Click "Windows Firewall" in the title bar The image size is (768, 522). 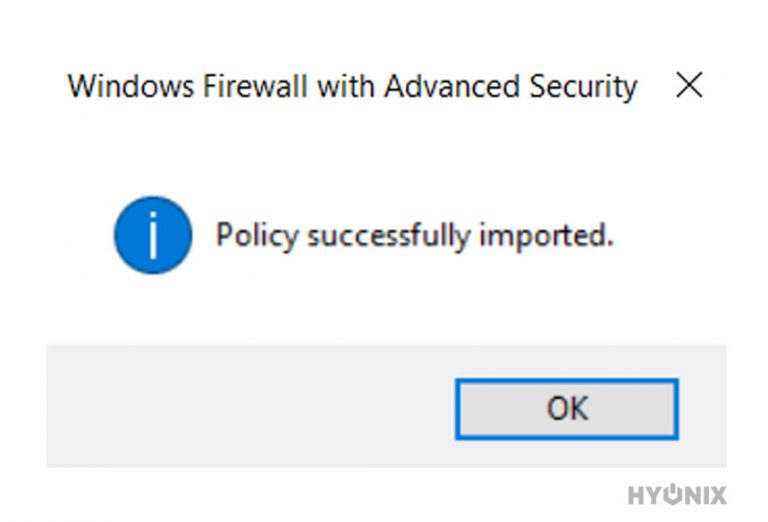188,87
